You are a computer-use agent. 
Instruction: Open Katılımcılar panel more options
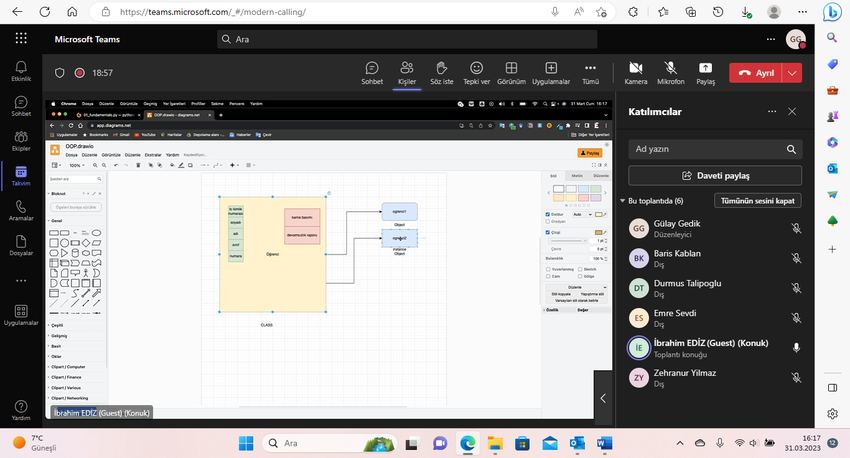click(x=771, y=111)
